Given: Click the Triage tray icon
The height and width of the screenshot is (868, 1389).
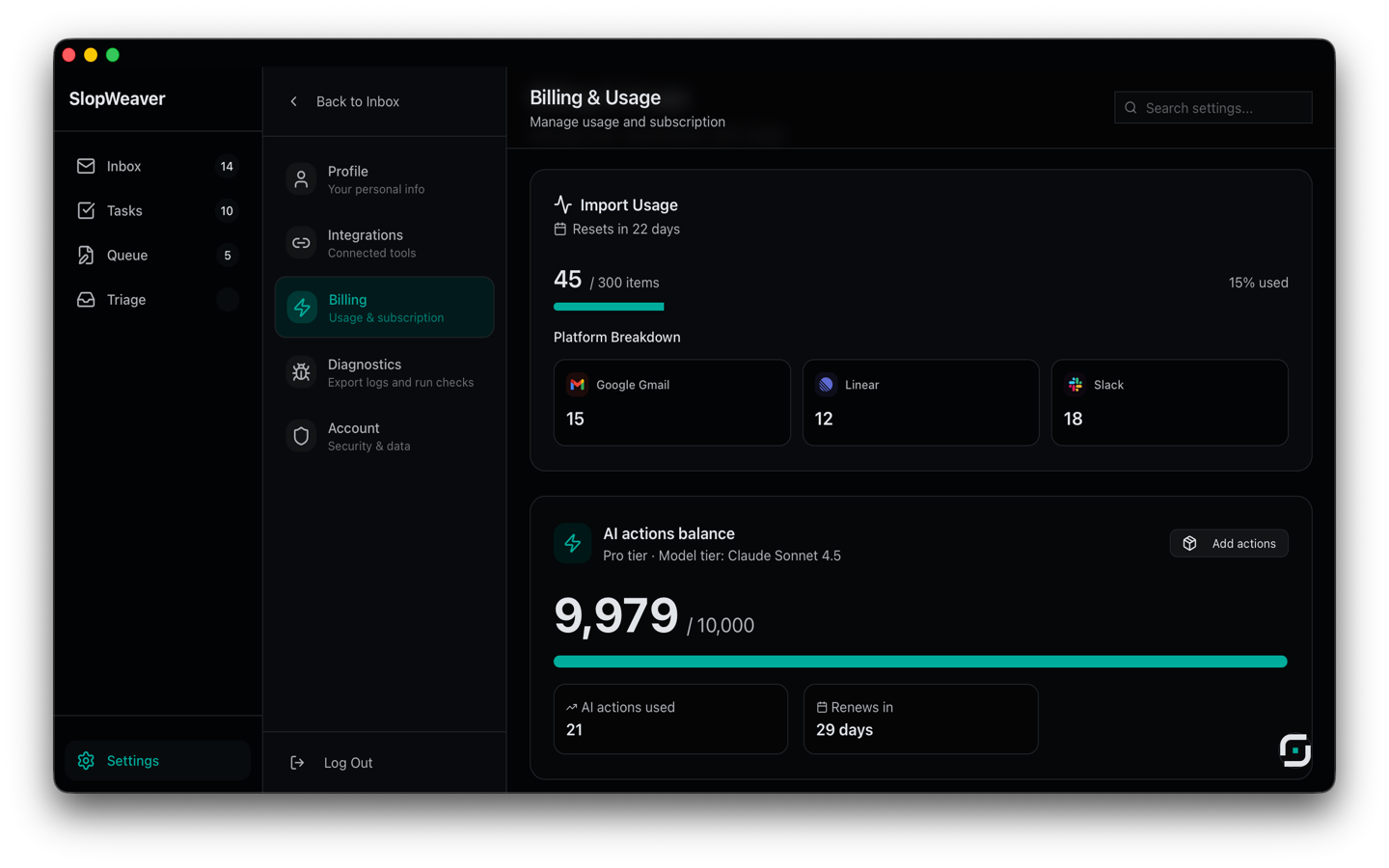Looking at the screenshot, I should [x=86, y=299].
